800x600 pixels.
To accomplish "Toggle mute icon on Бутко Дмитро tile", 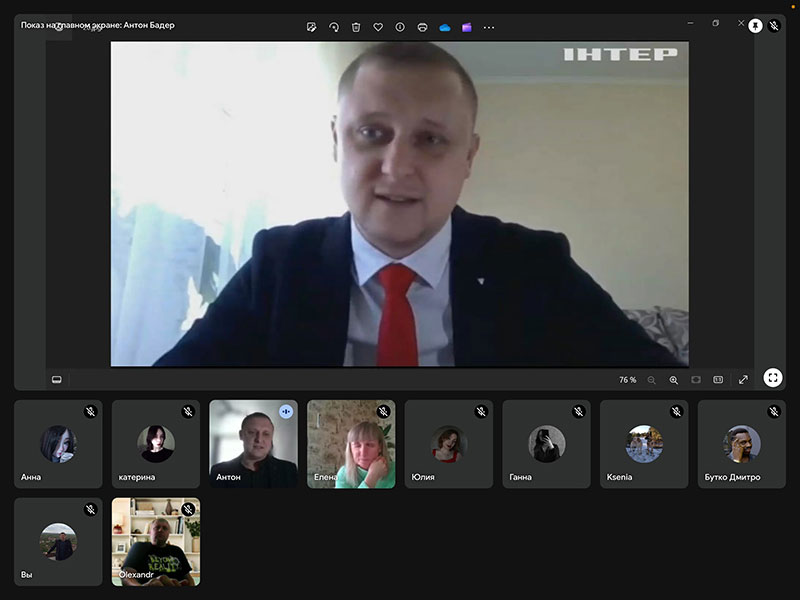I will [774, 411].
